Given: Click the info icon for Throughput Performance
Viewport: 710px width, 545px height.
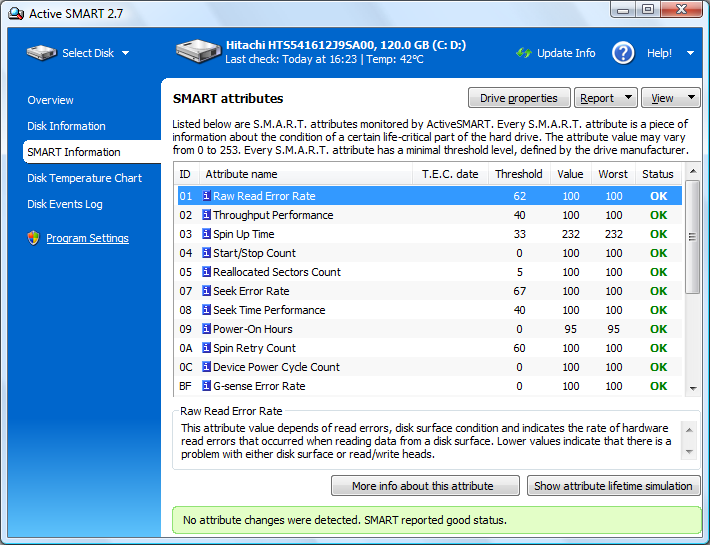Looking at the screenshot, I should coord(206,215).
